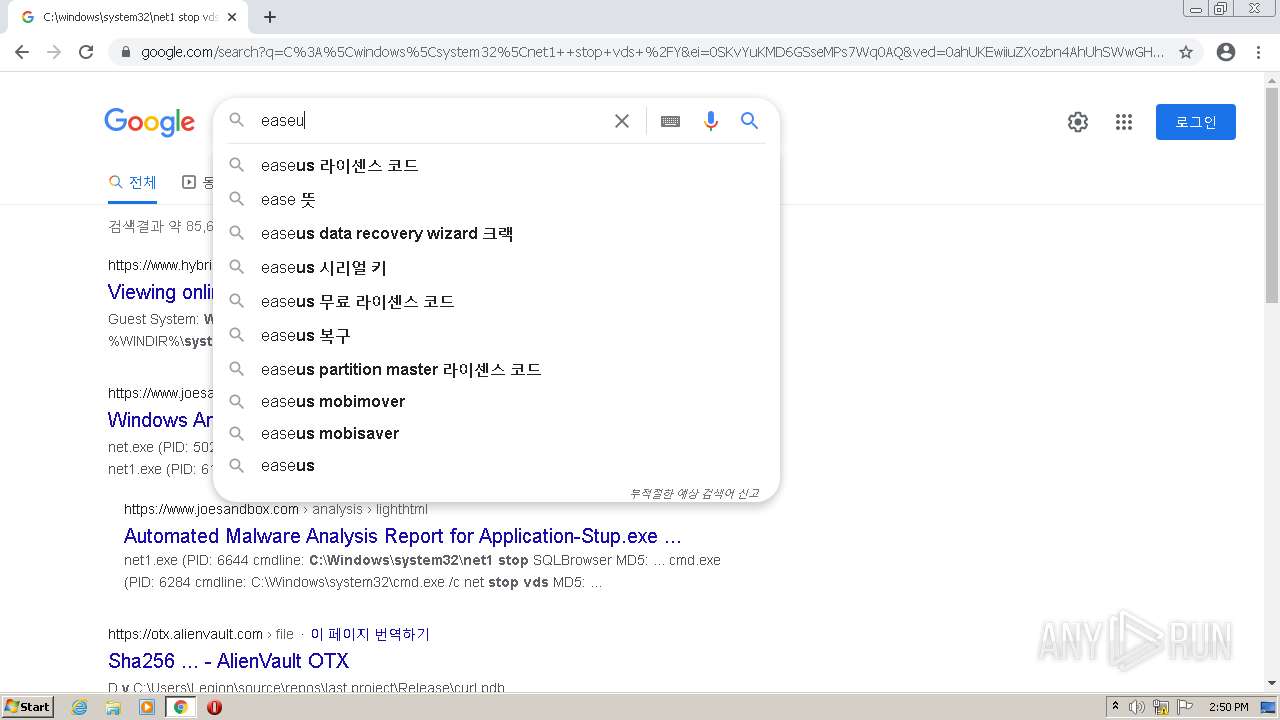Open the Windows An... joesandbox result
This screenshot has width=1280, height=720.
click(161, 420)
